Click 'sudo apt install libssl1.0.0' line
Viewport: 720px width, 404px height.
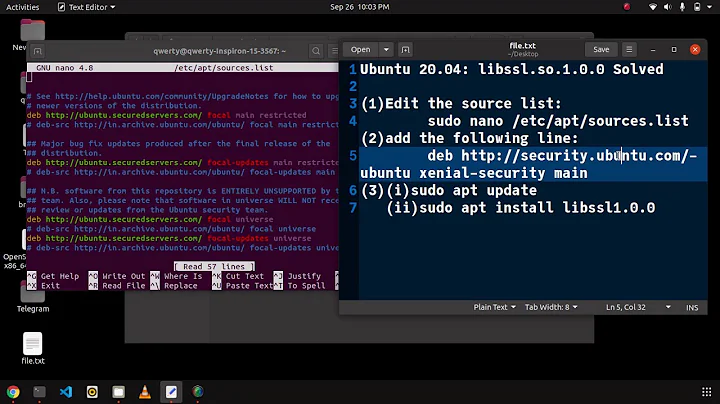[537, 208]
